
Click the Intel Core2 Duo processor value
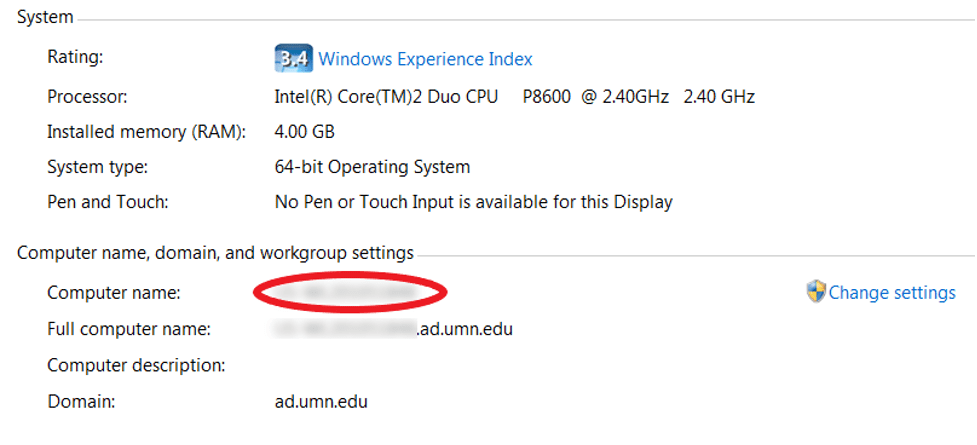point(514,97)
